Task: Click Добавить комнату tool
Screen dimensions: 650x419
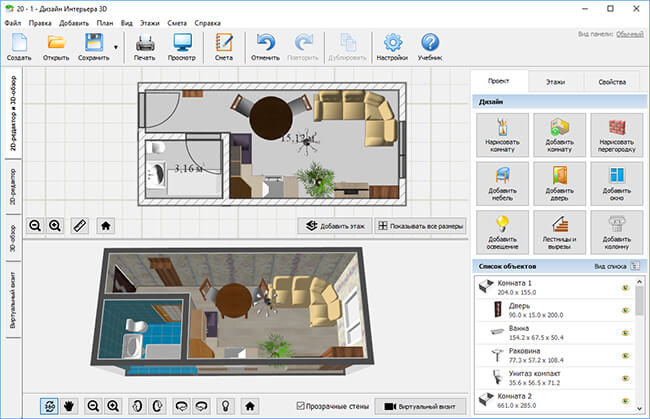Action: [560, 135]
